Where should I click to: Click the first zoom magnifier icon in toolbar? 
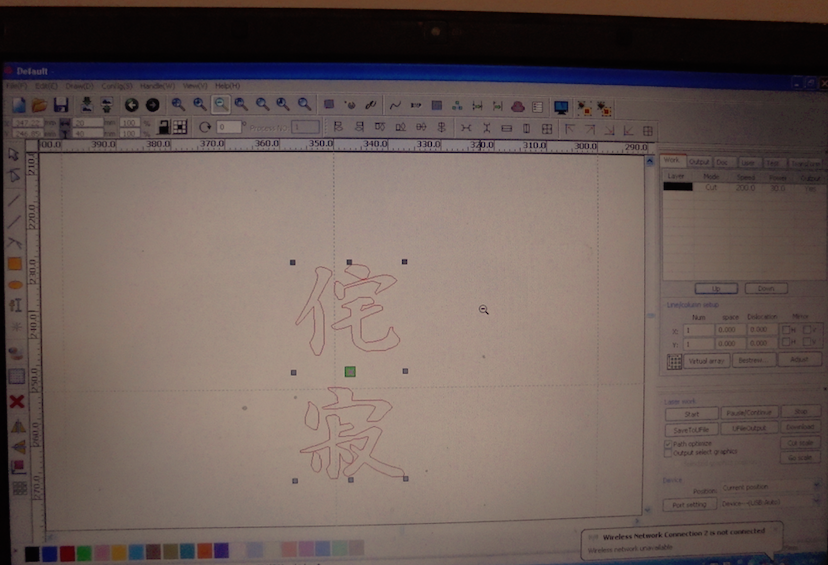178,105
